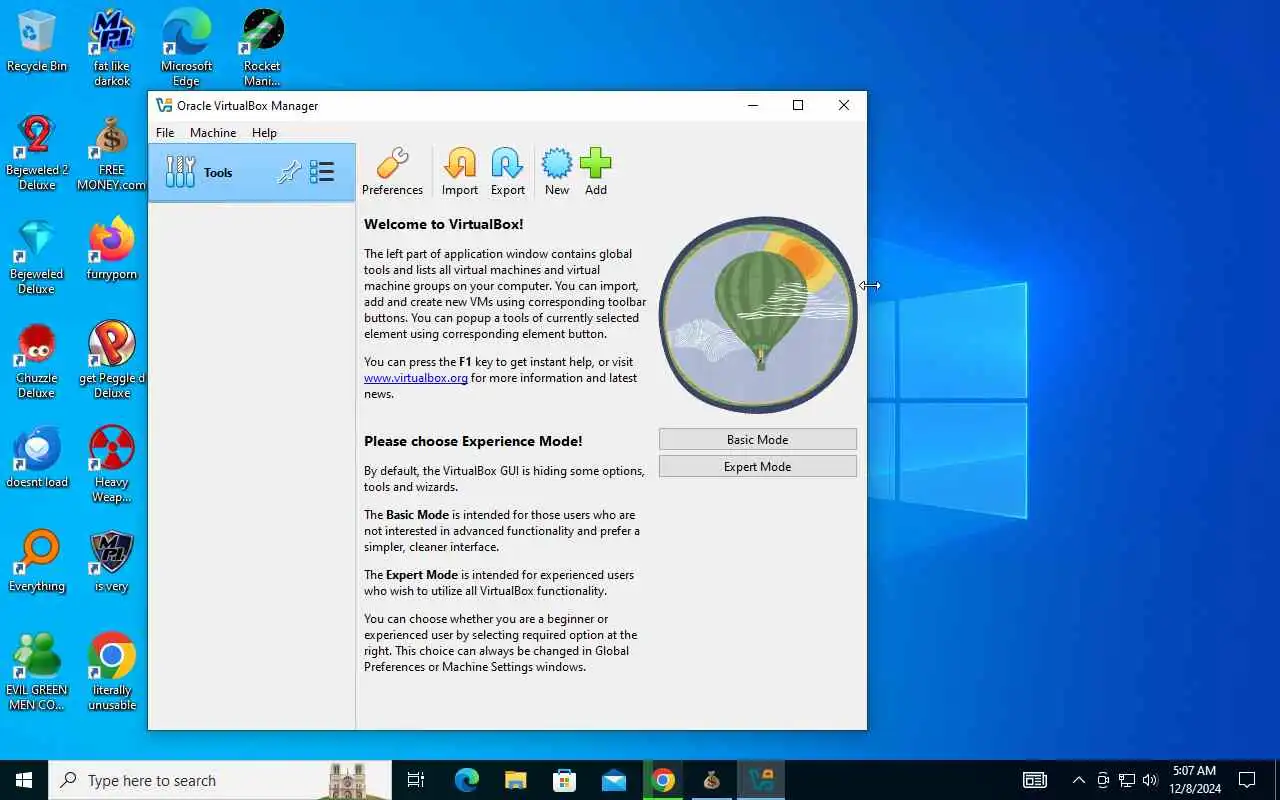Open the Help menu

coord(264,132)
